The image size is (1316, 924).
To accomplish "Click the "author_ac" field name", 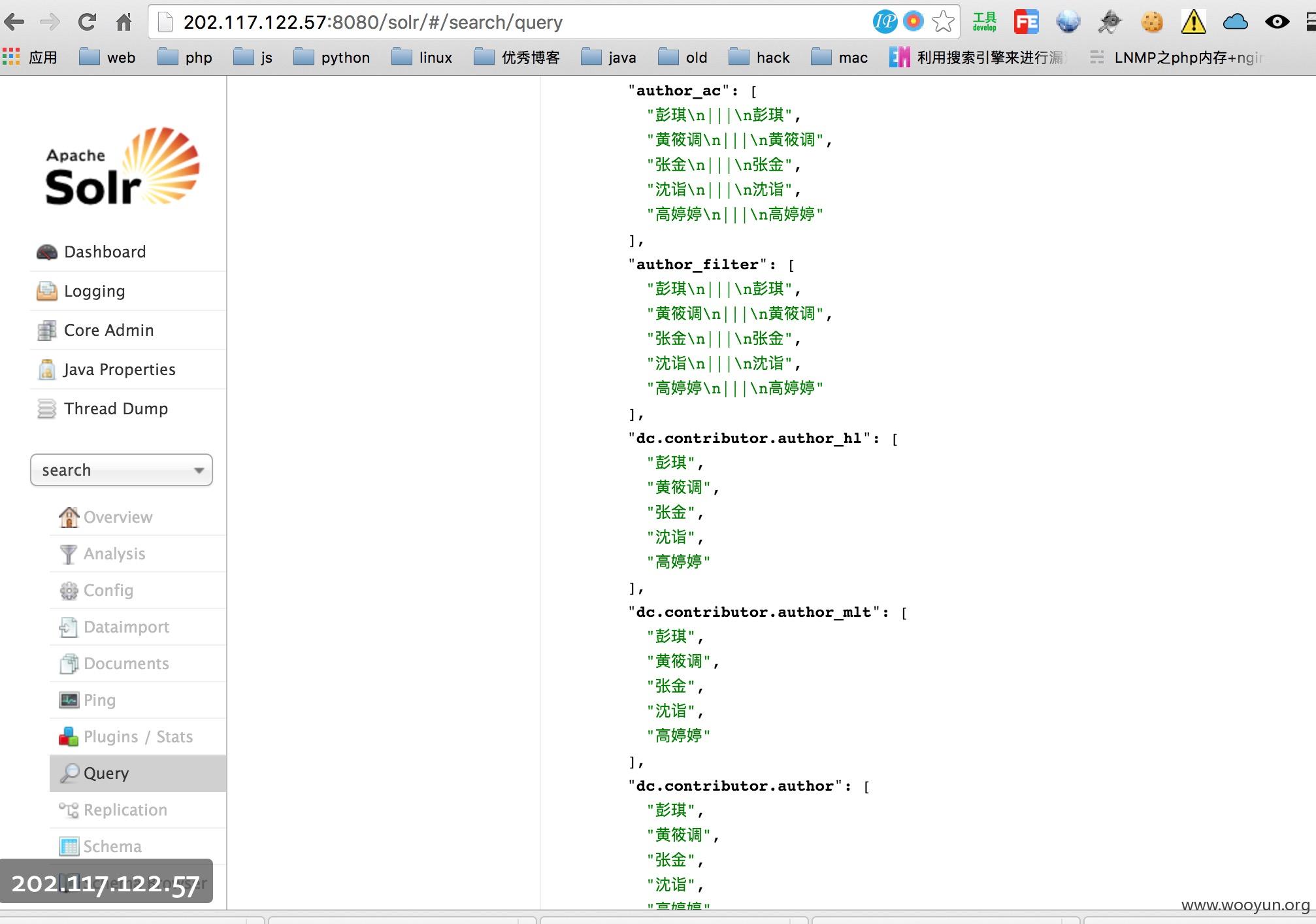I will (678, 91).
